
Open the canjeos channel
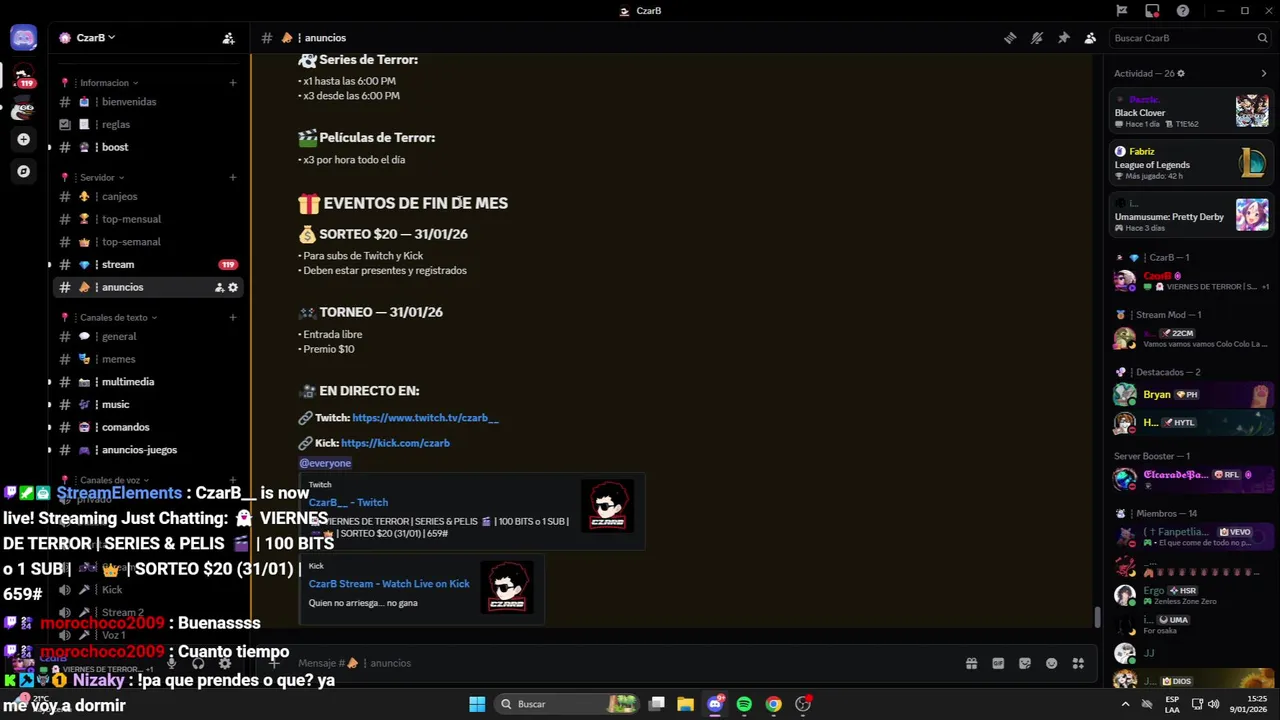pos(147,196)
